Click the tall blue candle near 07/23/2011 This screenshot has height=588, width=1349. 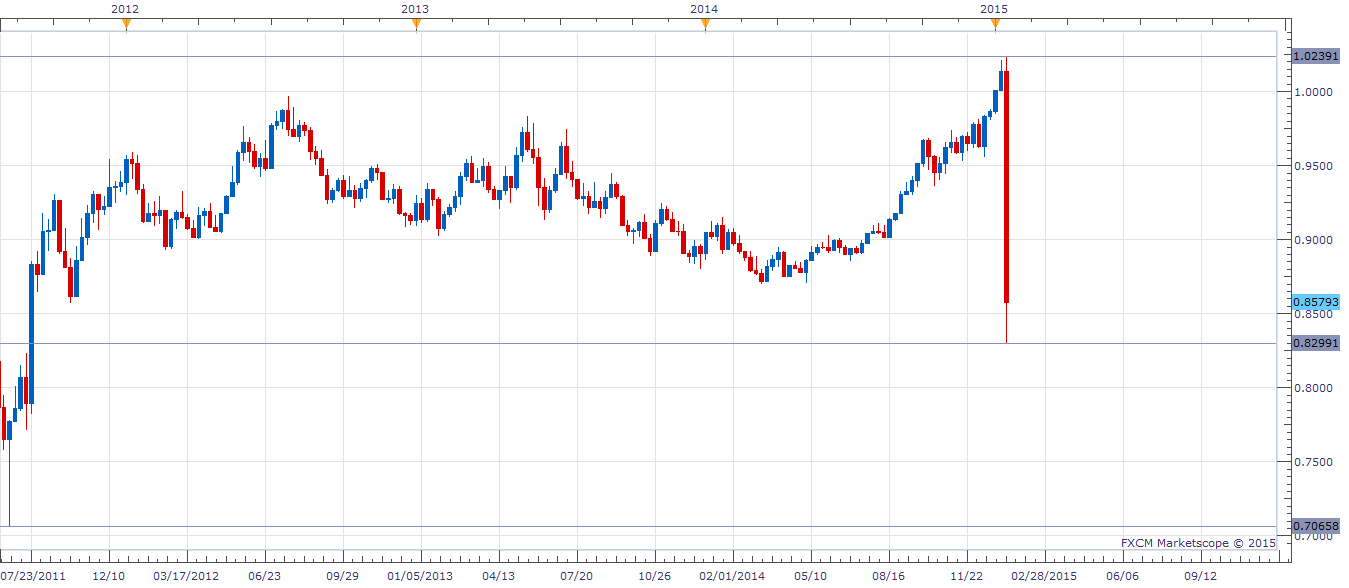coord(32,333)
